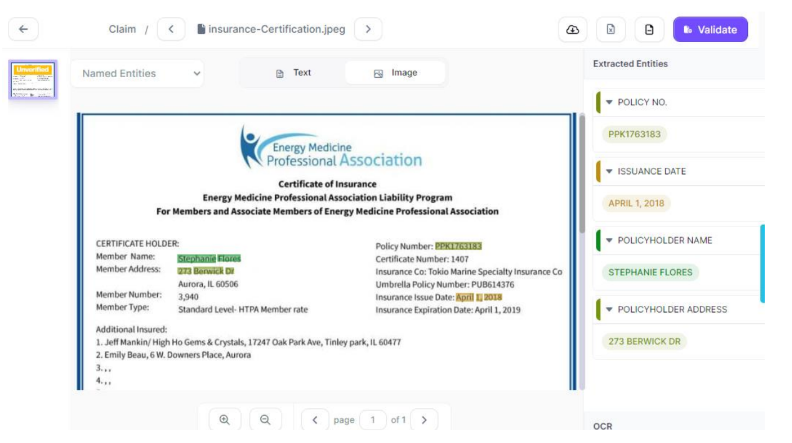This screenshot has height=443, width=792.
Task: Collapse the POLICYHOLDER ADDRESS entity section
Action: tap(609, 309)
